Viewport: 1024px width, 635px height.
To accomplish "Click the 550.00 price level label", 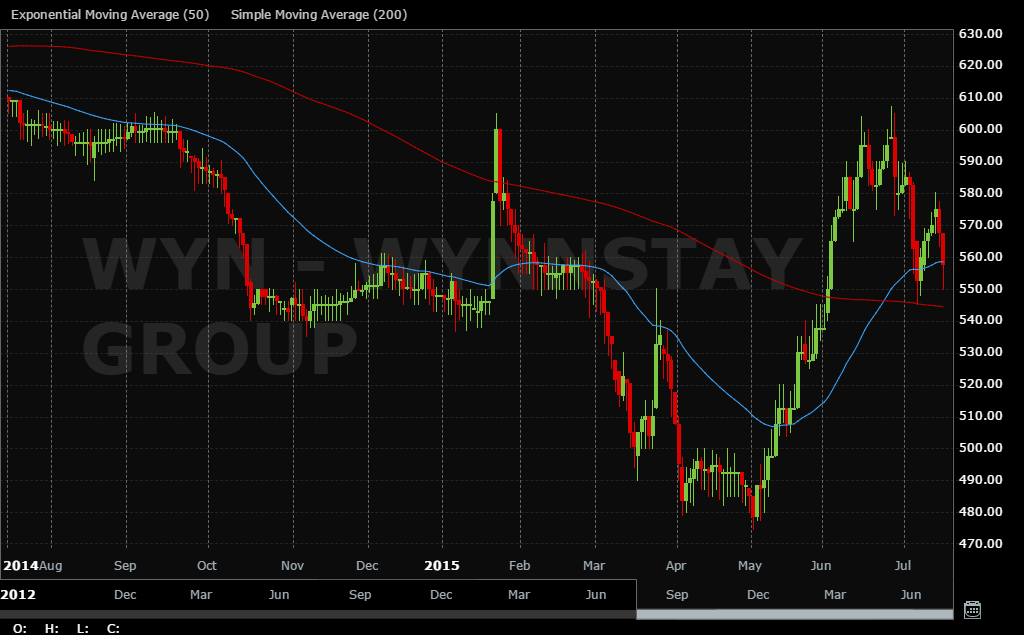I will point(980,288).
